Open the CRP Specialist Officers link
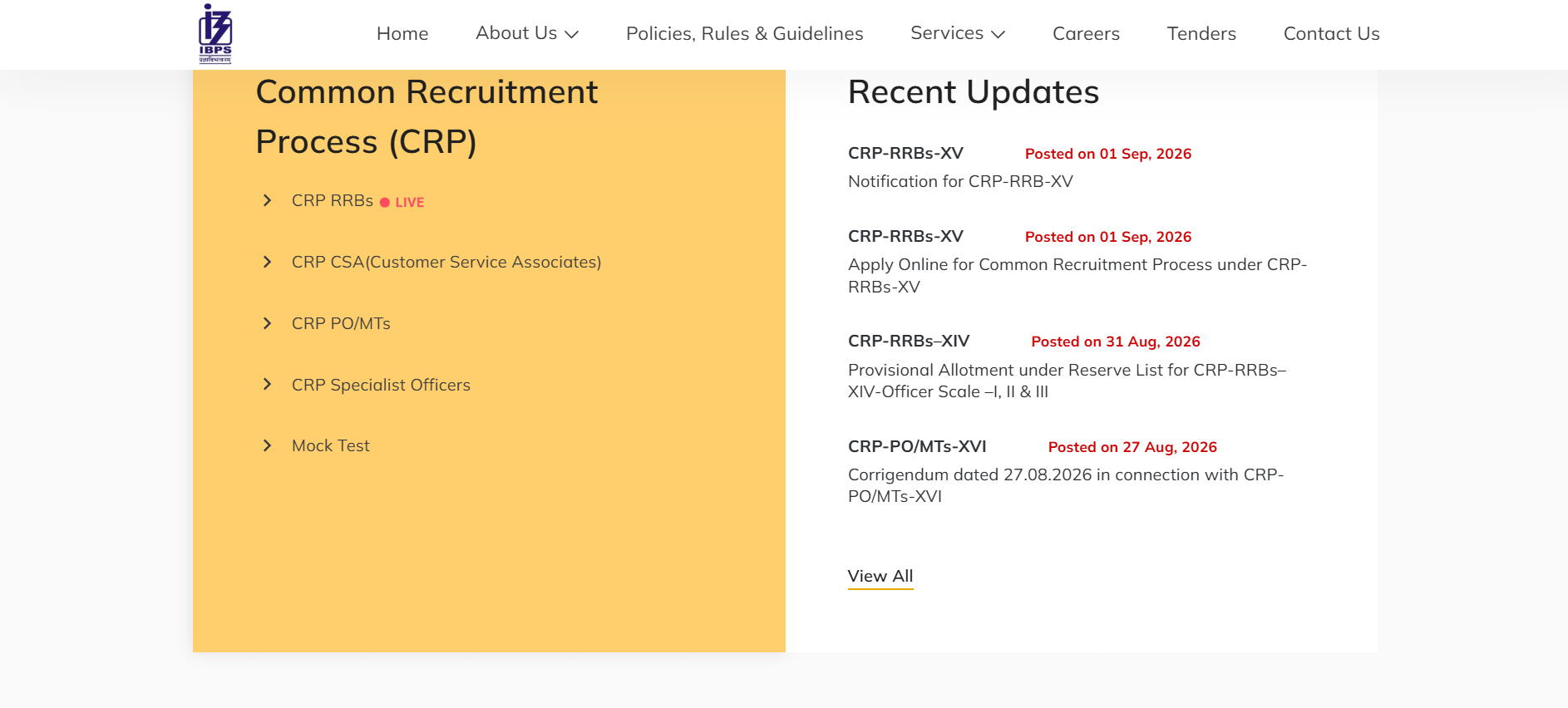The height and width of the screenshot is (708, 1568). point(381,385)
